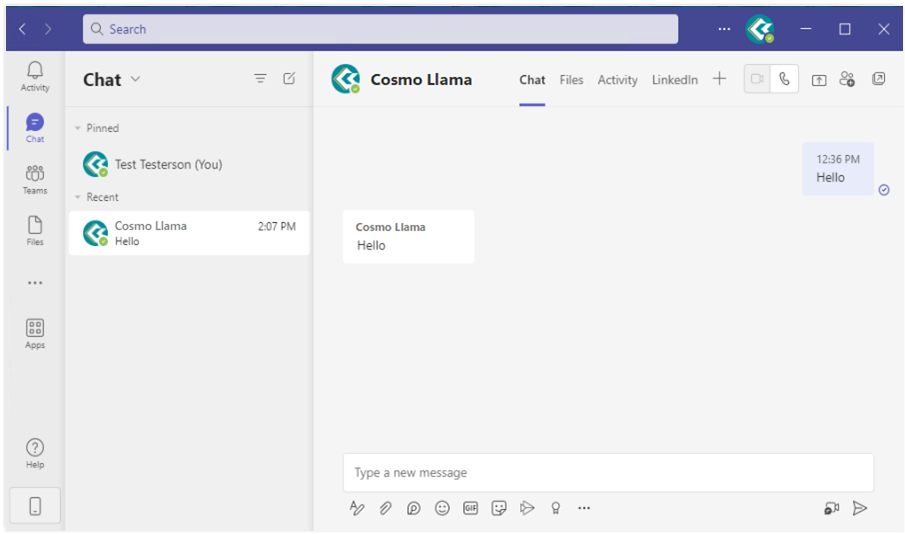Open the Praise badge icon

pos(555,508)
